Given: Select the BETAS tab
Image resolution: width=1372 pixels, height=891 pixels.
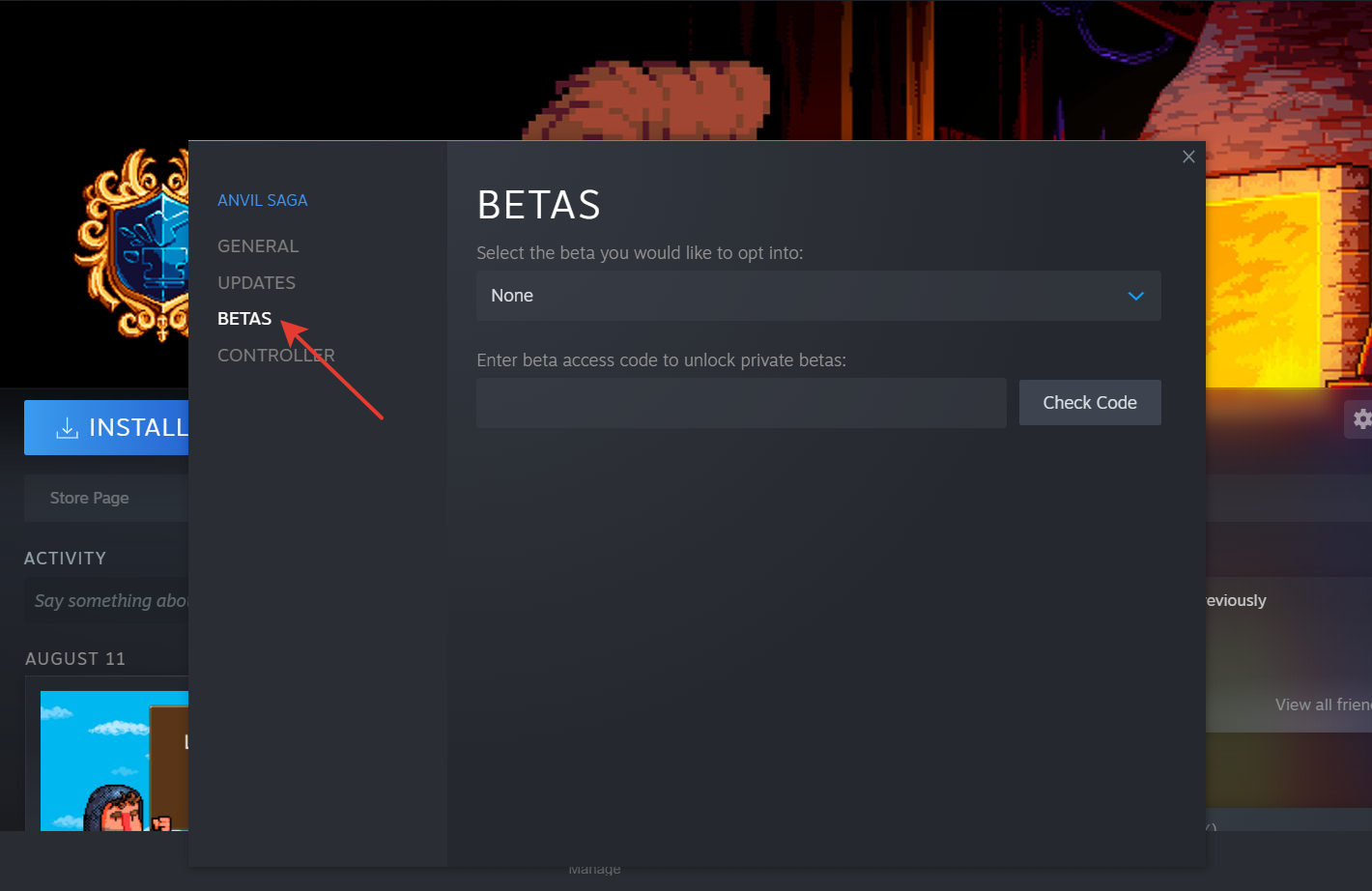Looking at the screenshot, I should click(244, 319).
